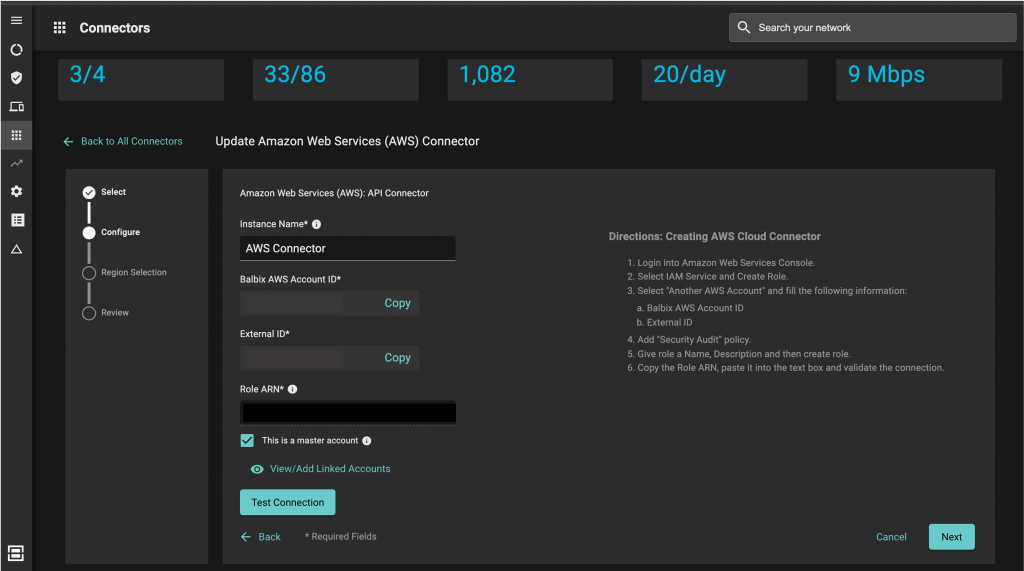
Task: Click the Update Amazon Web Services Connector heading
Action: coord(347,141)
